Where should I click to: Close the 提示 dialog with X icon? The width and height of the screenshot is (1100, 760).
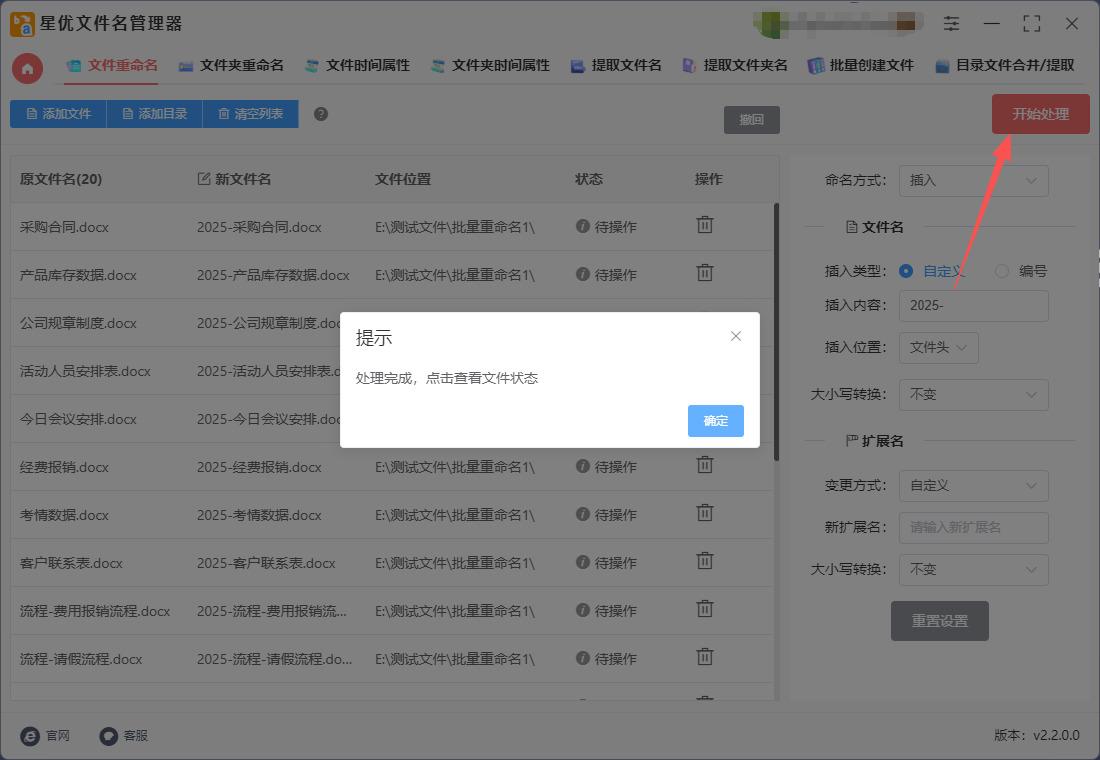point(736,336)
